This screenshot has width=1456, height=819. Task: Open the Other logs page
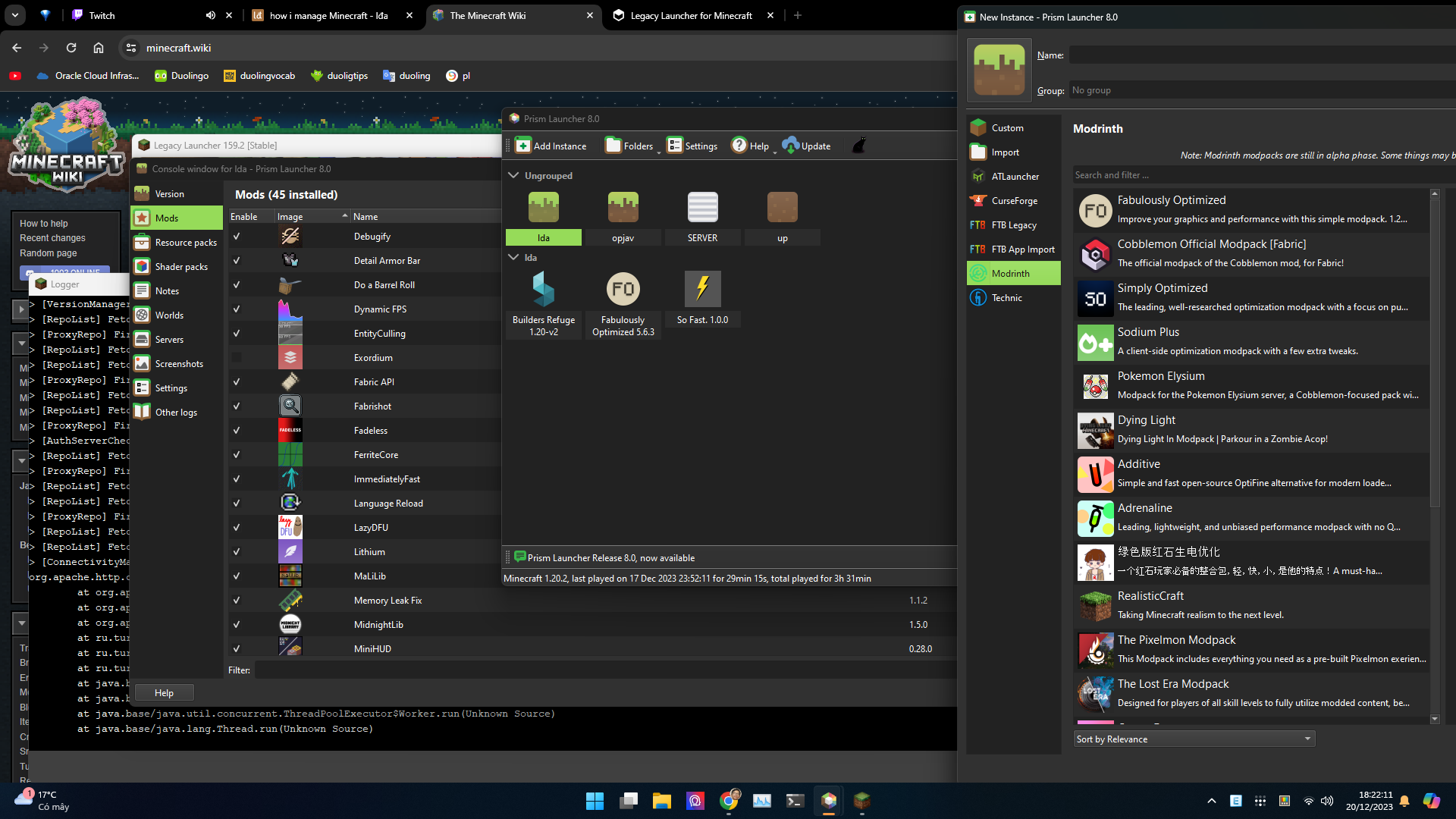click(177, 412)
